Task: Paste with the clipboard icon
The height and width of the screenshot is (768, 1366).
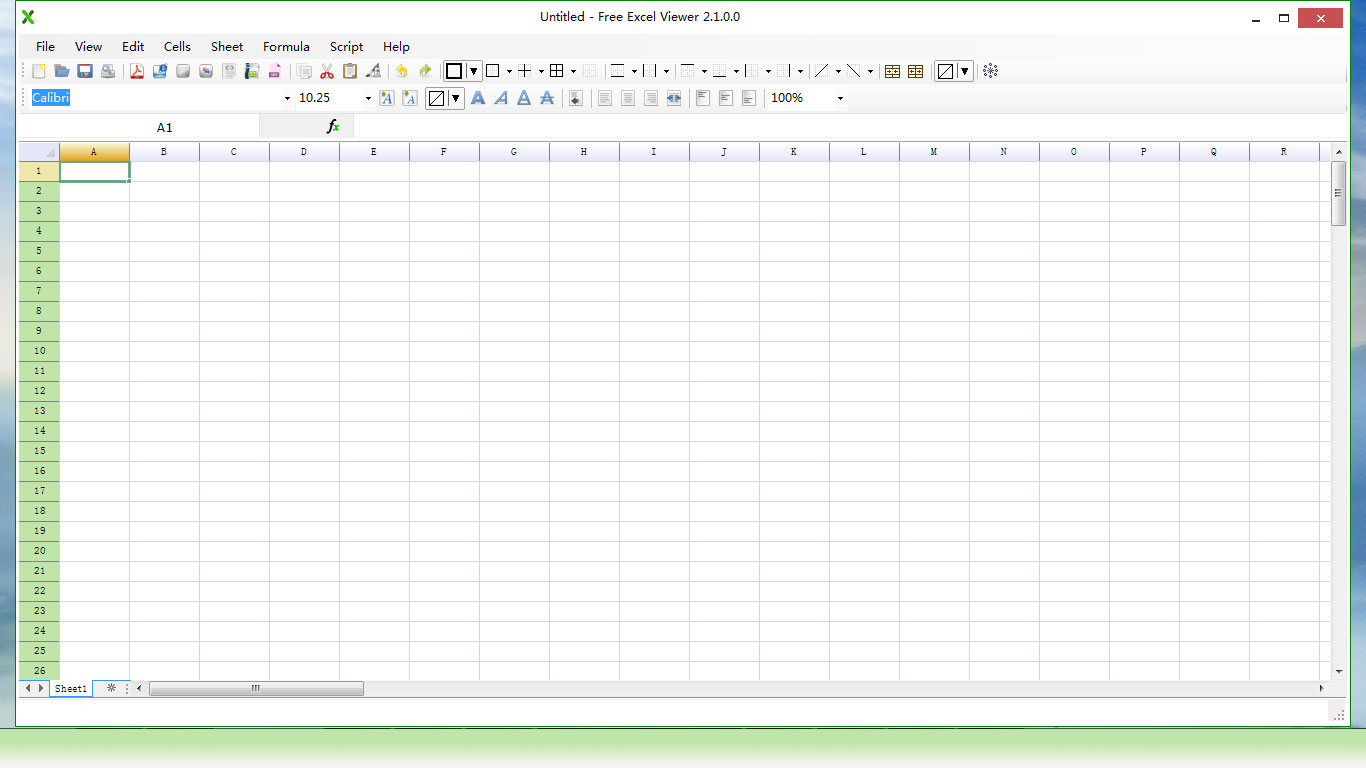Action: [350, 71]
